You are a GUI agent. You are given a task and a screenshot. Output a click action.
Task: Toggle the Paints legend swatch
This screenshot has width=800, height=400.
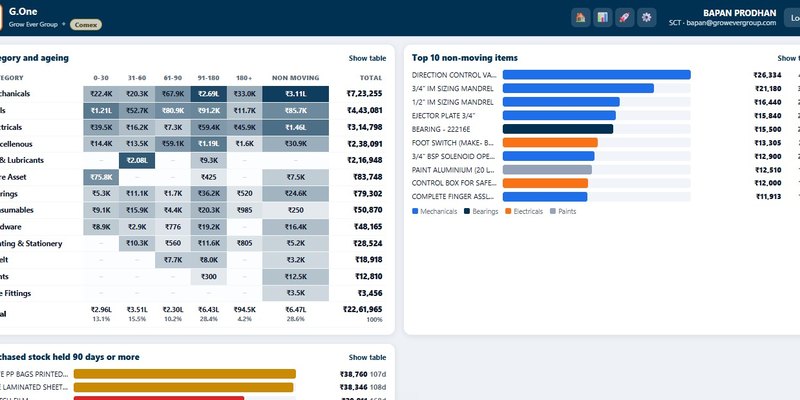tap(553, 211)
